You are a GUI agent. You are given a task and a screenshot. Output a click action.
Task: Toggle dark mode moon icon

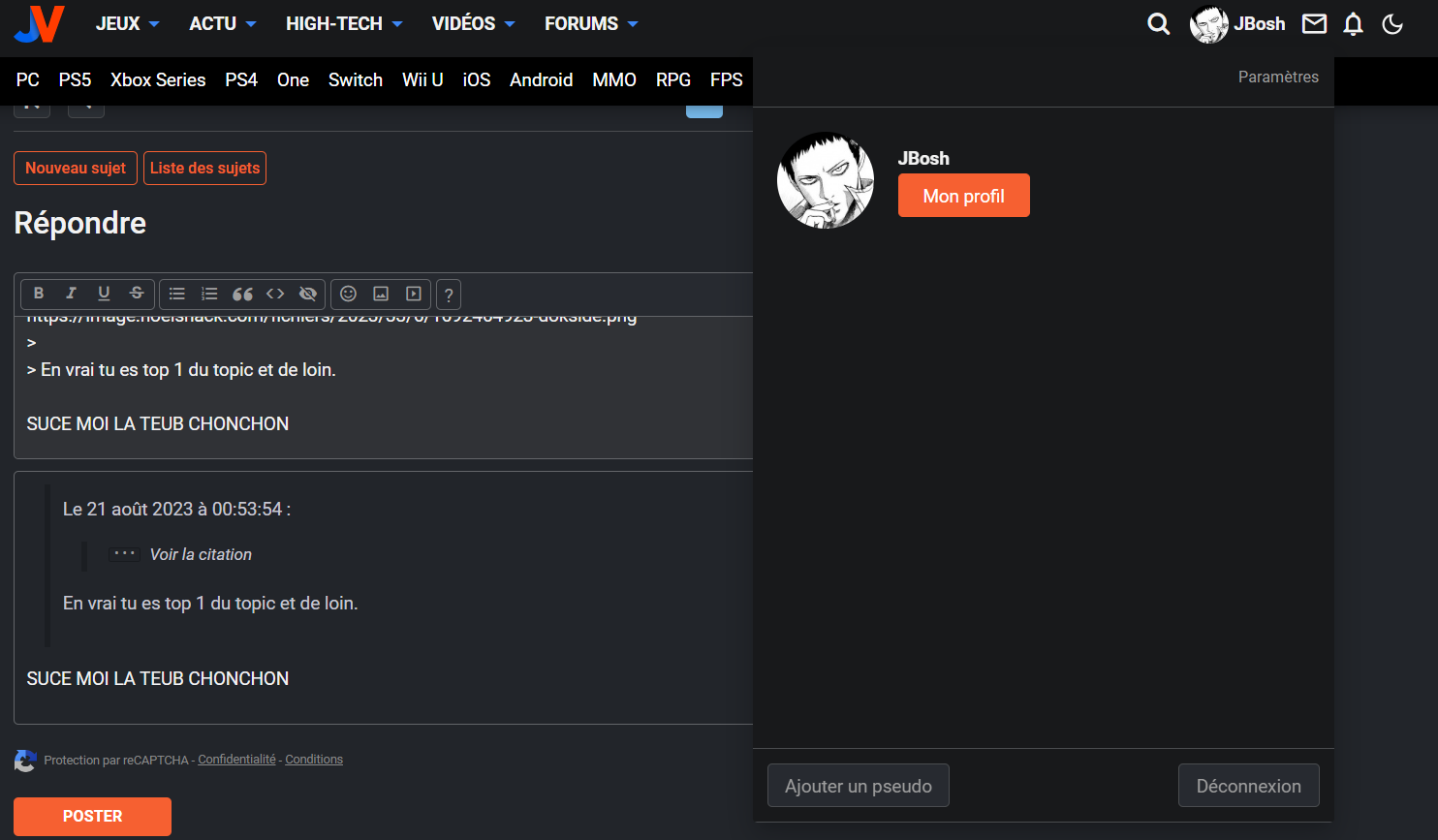point(1392,24)
